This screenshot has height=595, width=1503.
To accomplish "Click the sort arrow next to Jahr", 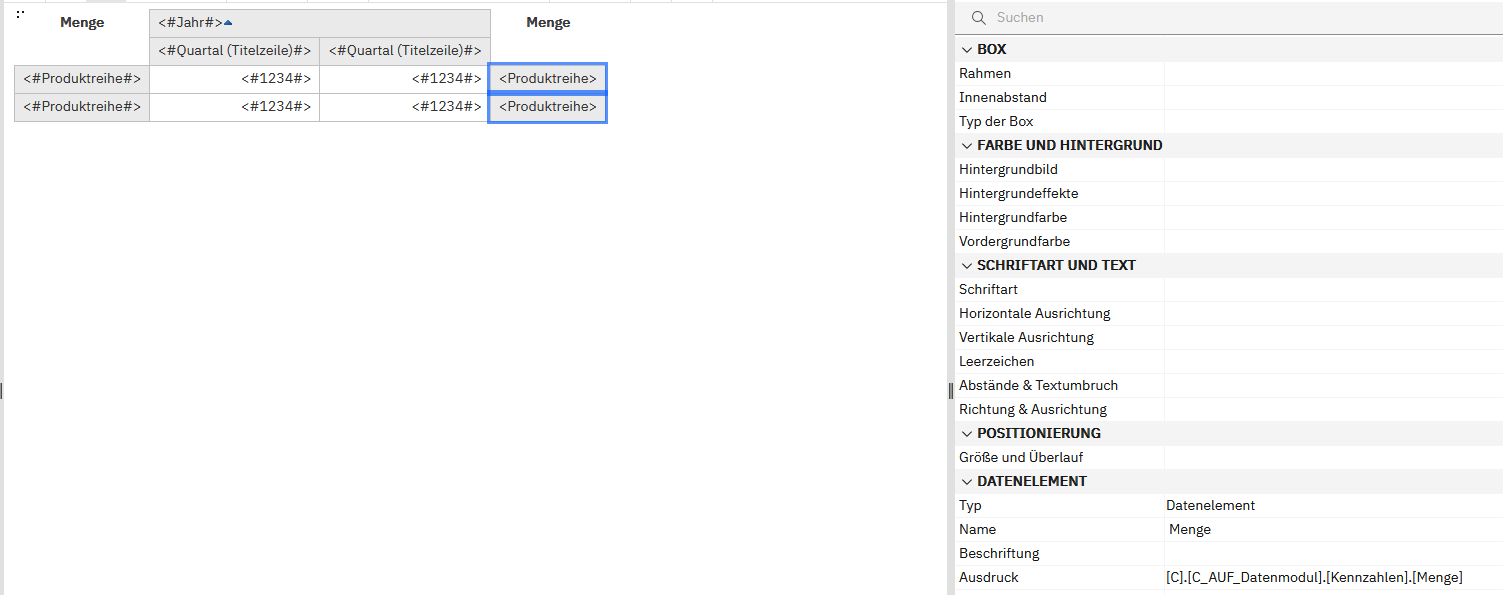I will 228,22.
